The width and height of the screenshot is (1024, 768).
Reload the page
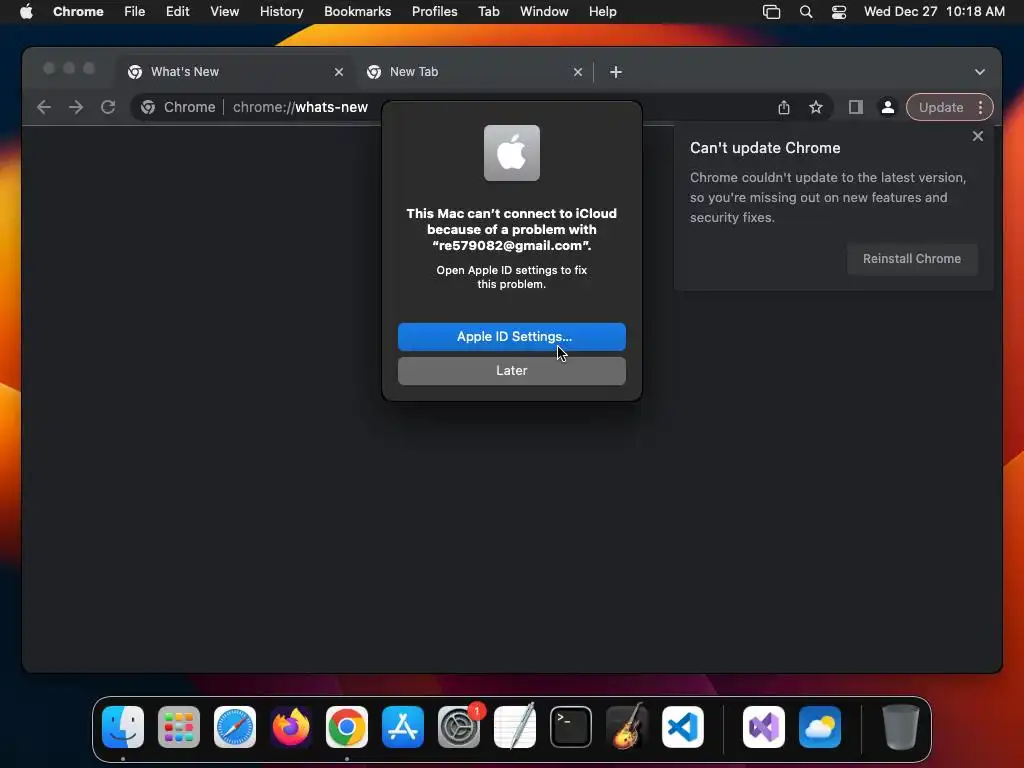click(108, 107)
